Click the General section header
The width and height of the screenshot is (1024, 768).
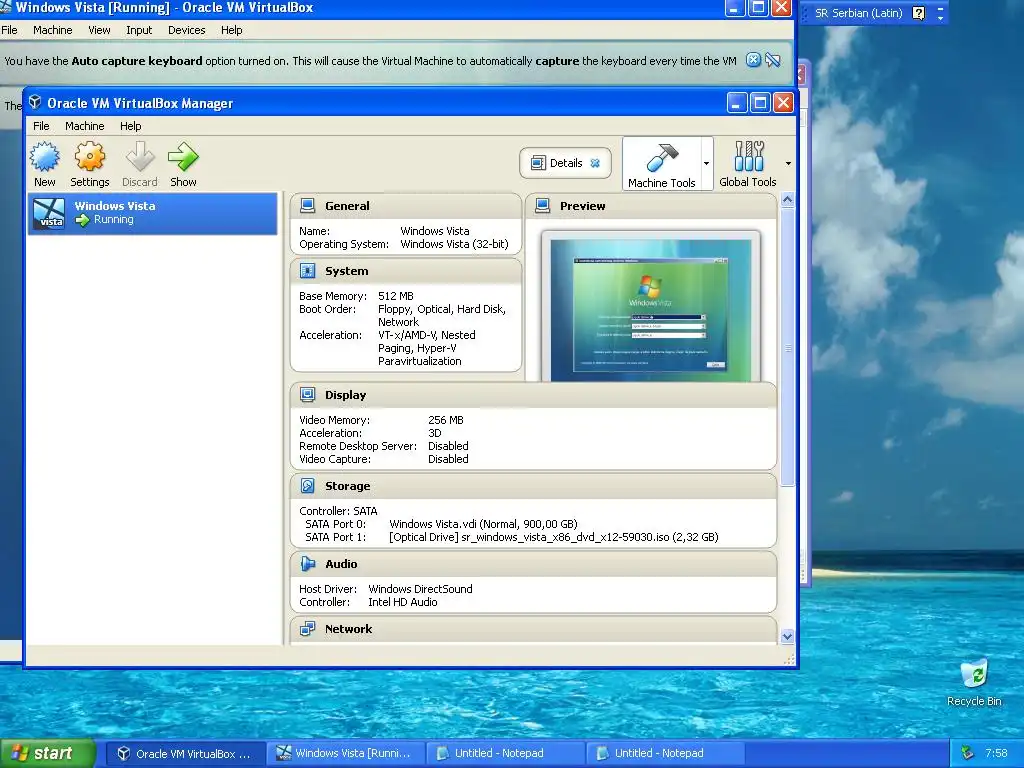pos(406,206)
